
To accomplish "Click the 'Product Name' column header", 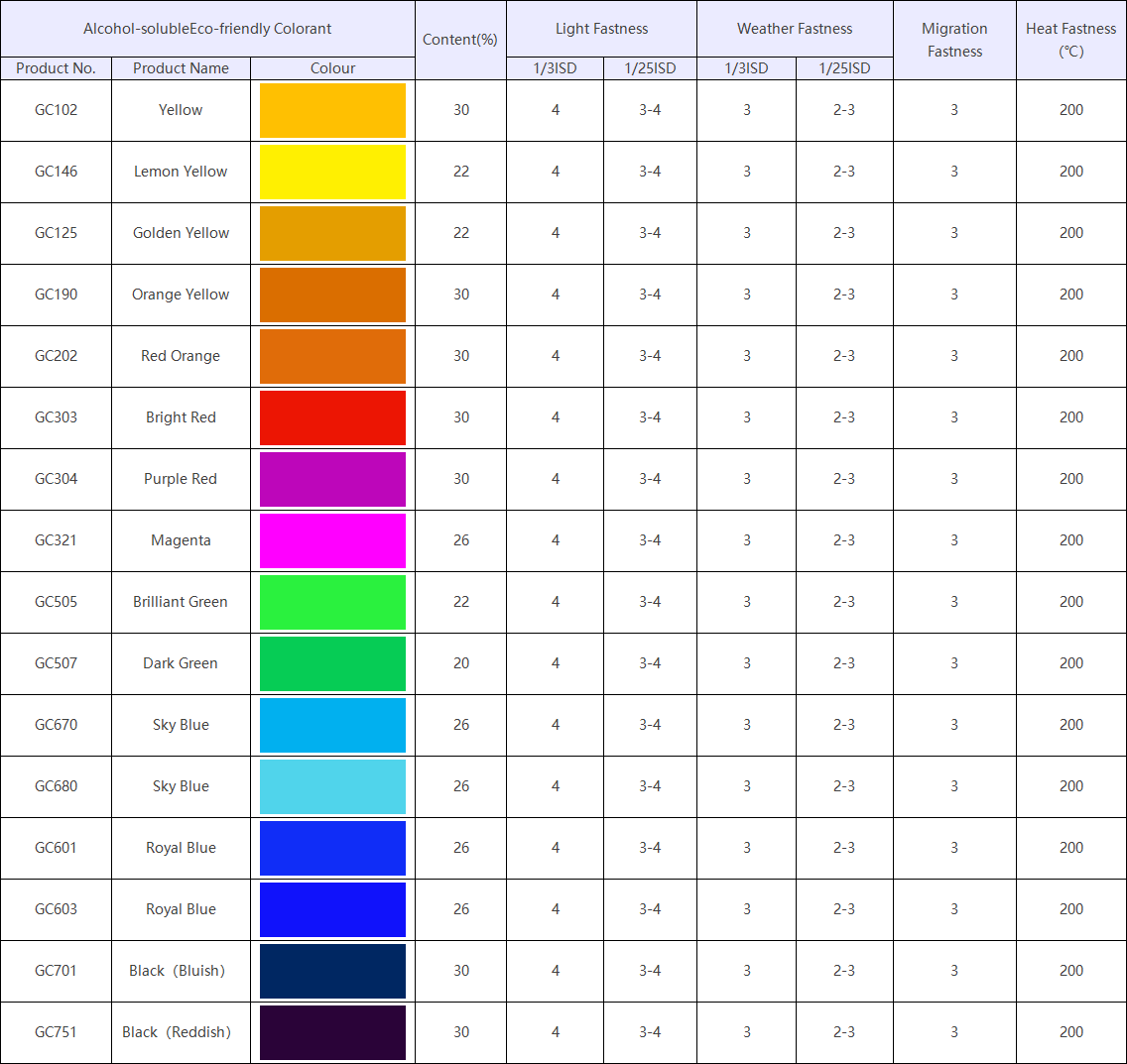I will coord(181,68).
